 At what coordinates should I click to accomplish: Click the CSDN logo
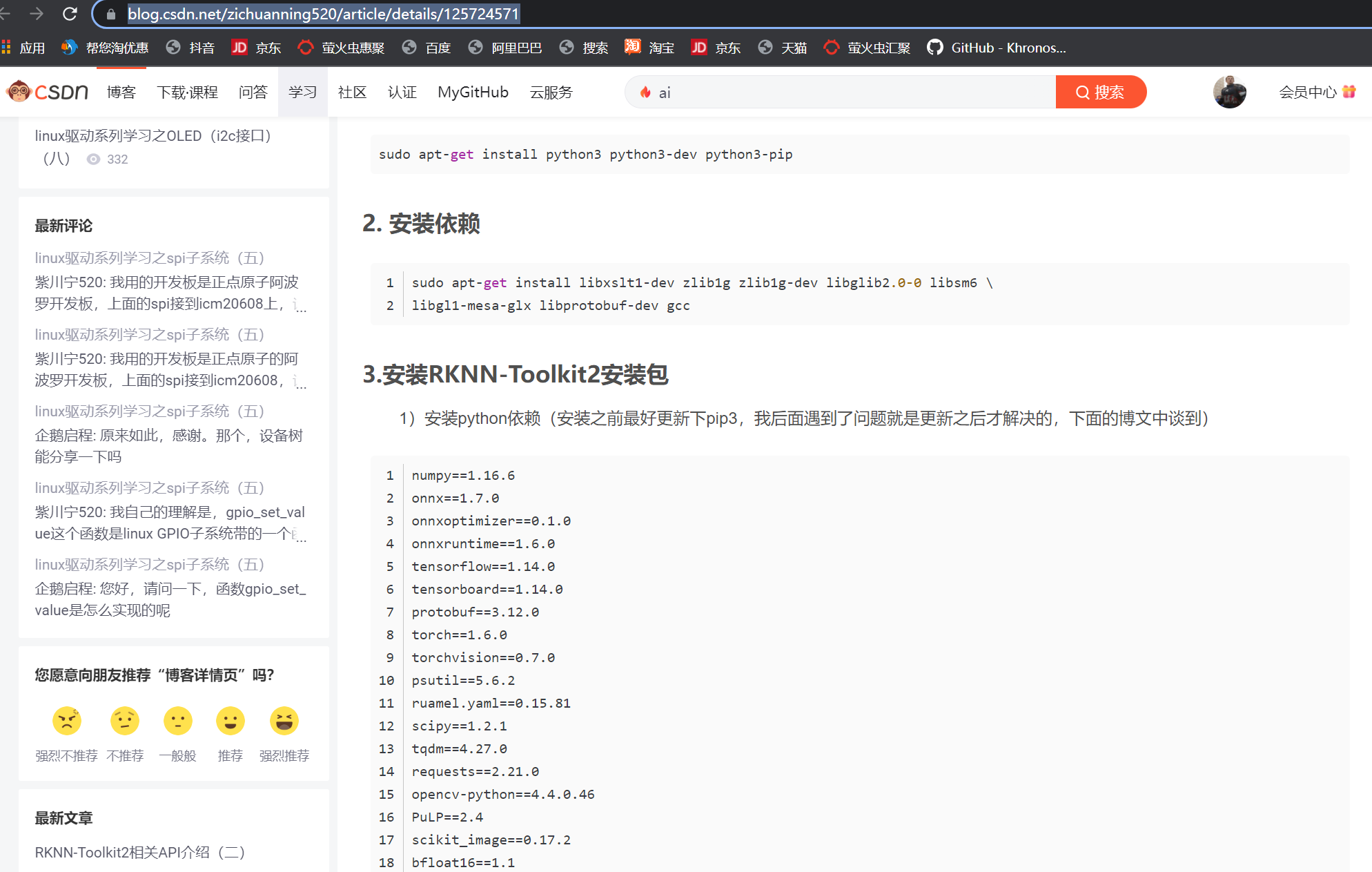tap(47, 92)
